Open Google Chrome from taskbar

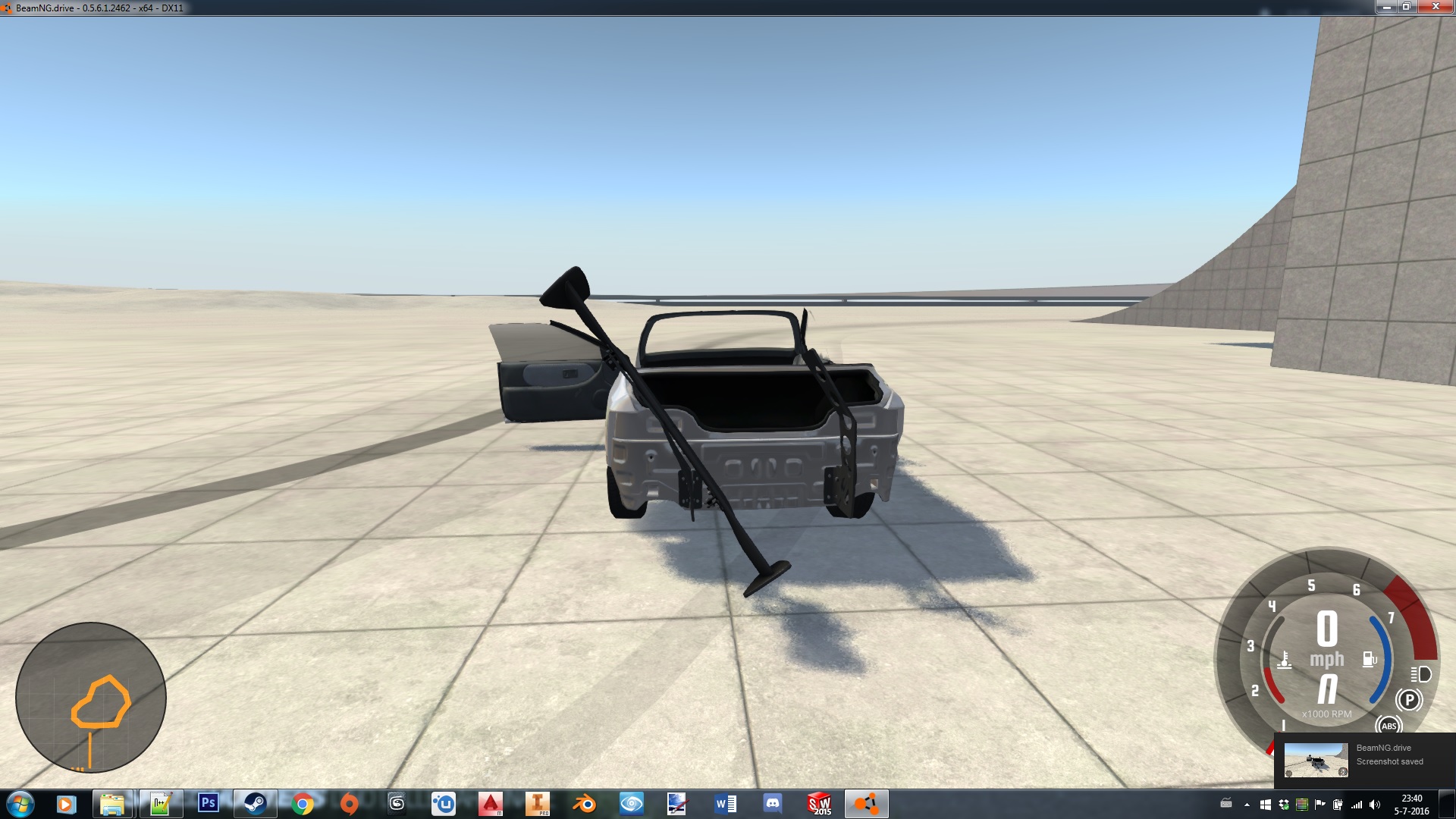coord(302,804)
